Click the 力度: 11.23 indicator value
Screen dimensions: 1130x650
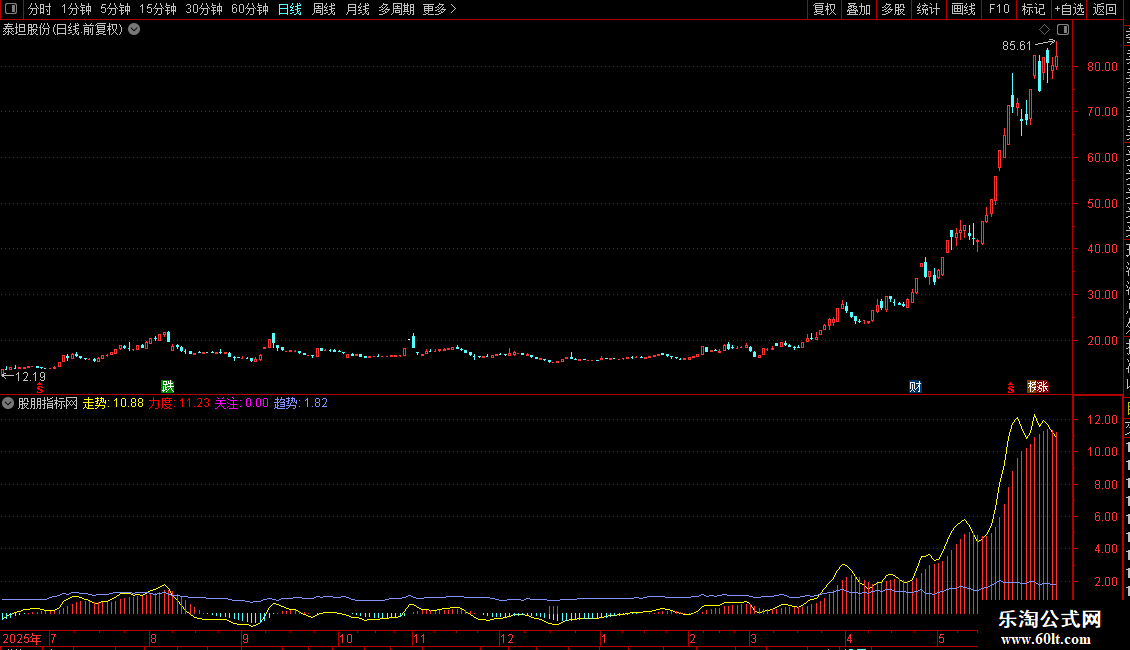(179, 404)
